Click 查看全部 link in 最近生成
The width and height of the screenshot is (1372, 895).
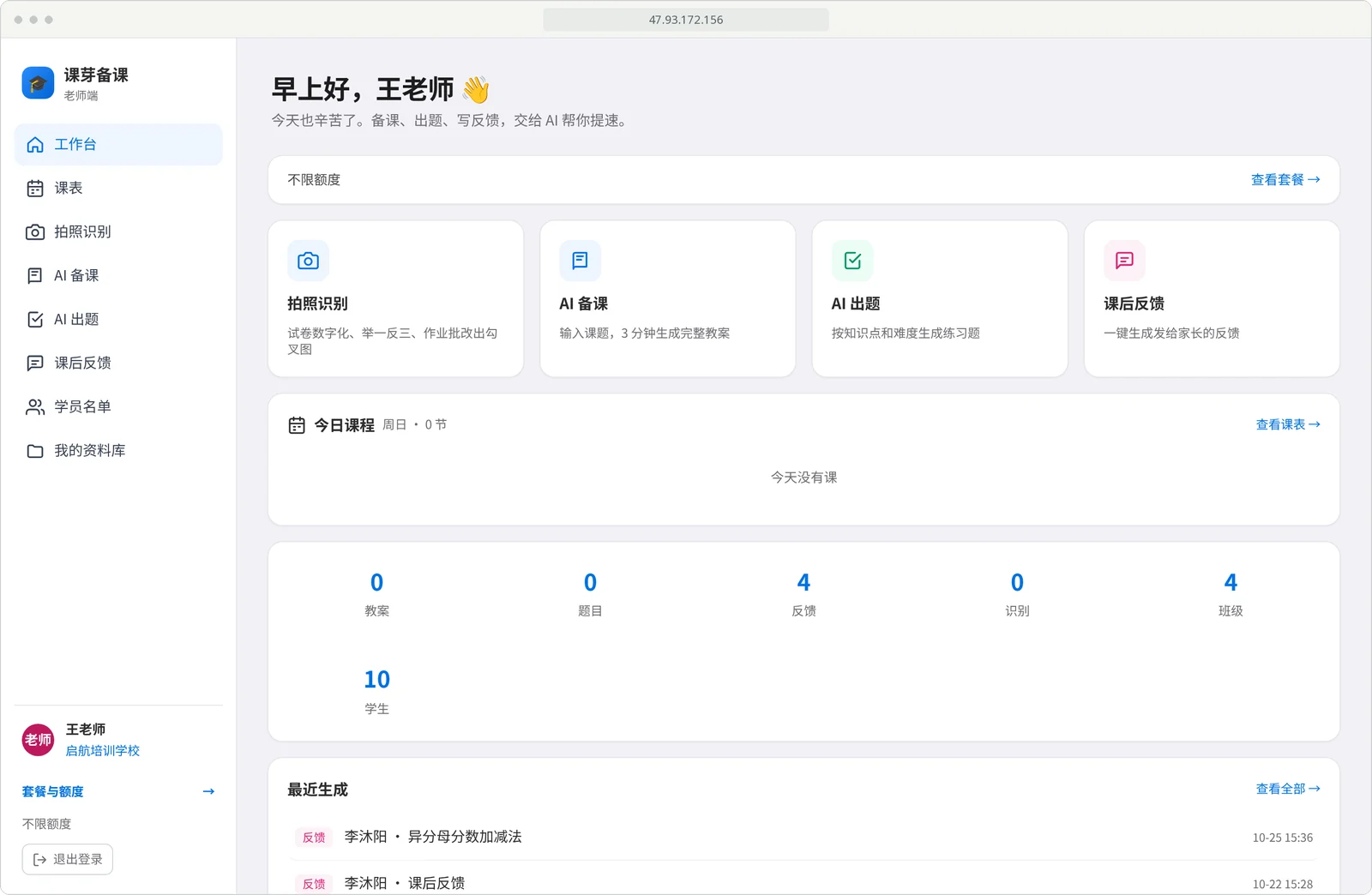tap(1288, 789)
